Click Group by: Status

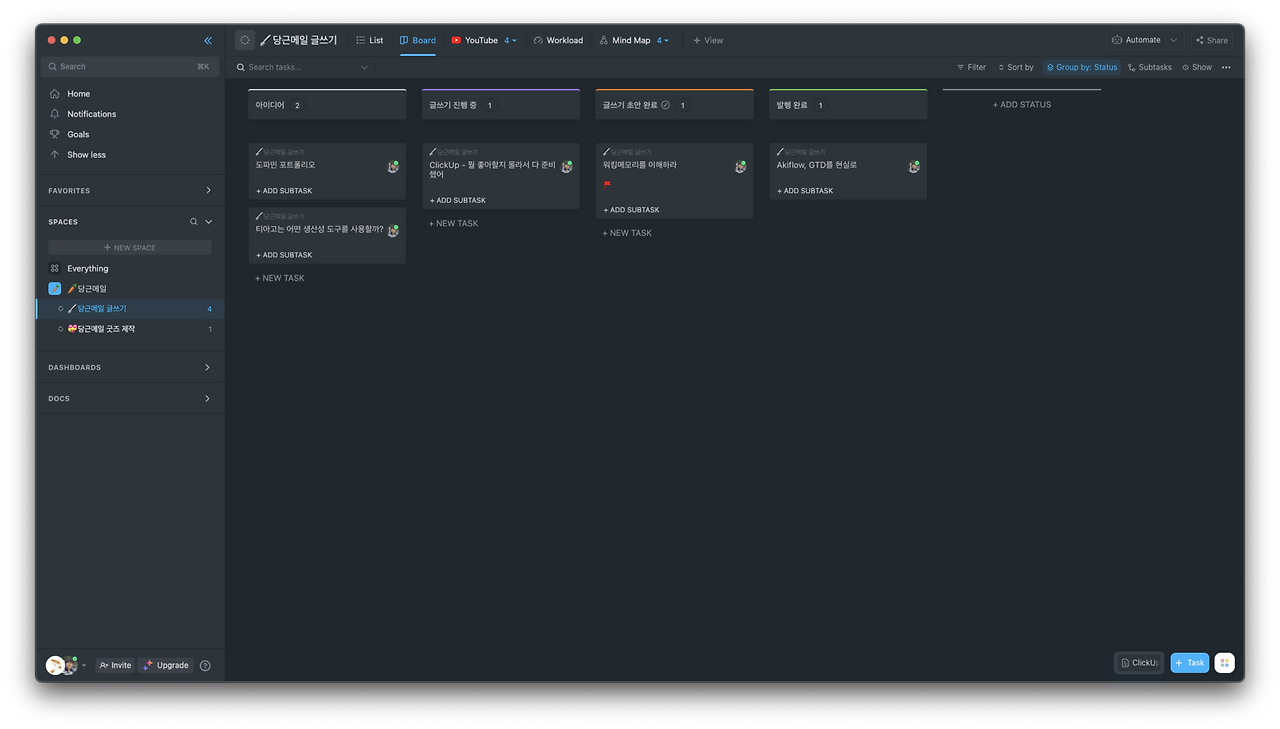[x=1082, y=67]
